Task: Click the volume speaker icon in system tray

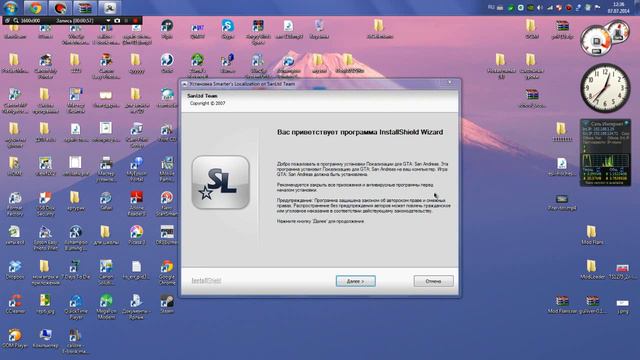Action: pyautogui.click(x=540, y=7)
